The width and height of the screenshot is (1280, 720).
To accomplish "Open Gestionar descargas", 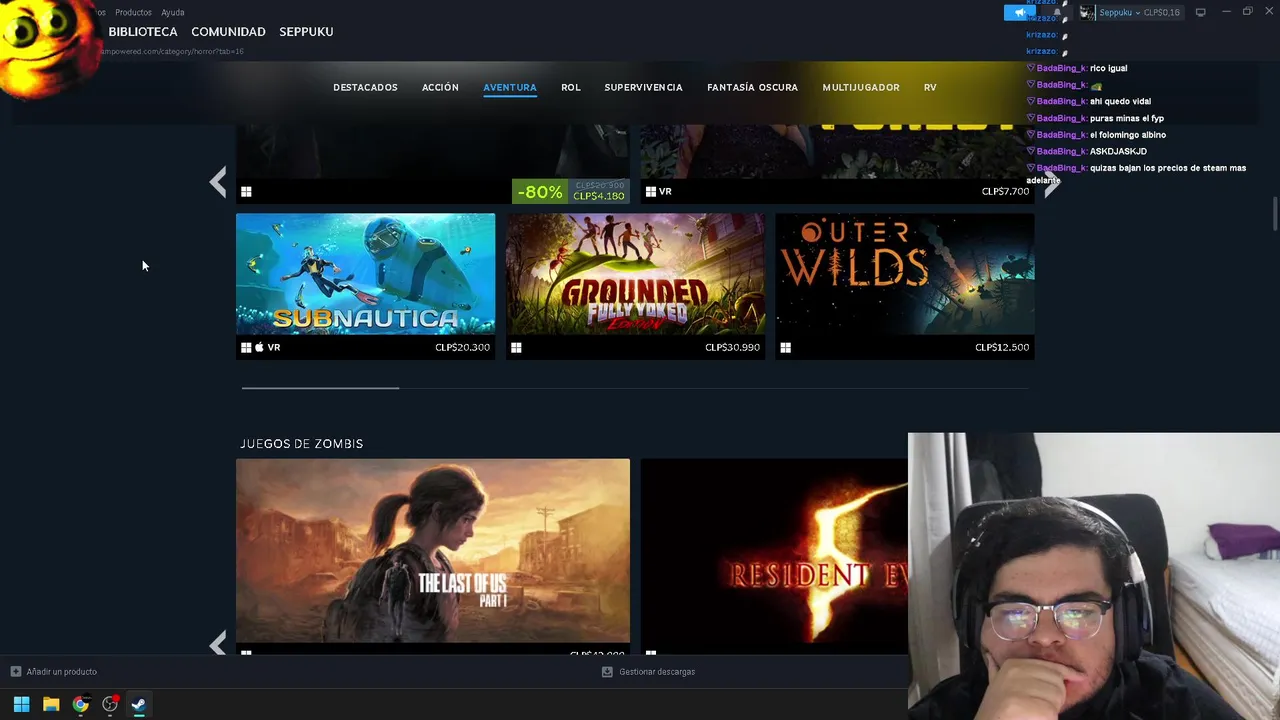I will 657,672.
